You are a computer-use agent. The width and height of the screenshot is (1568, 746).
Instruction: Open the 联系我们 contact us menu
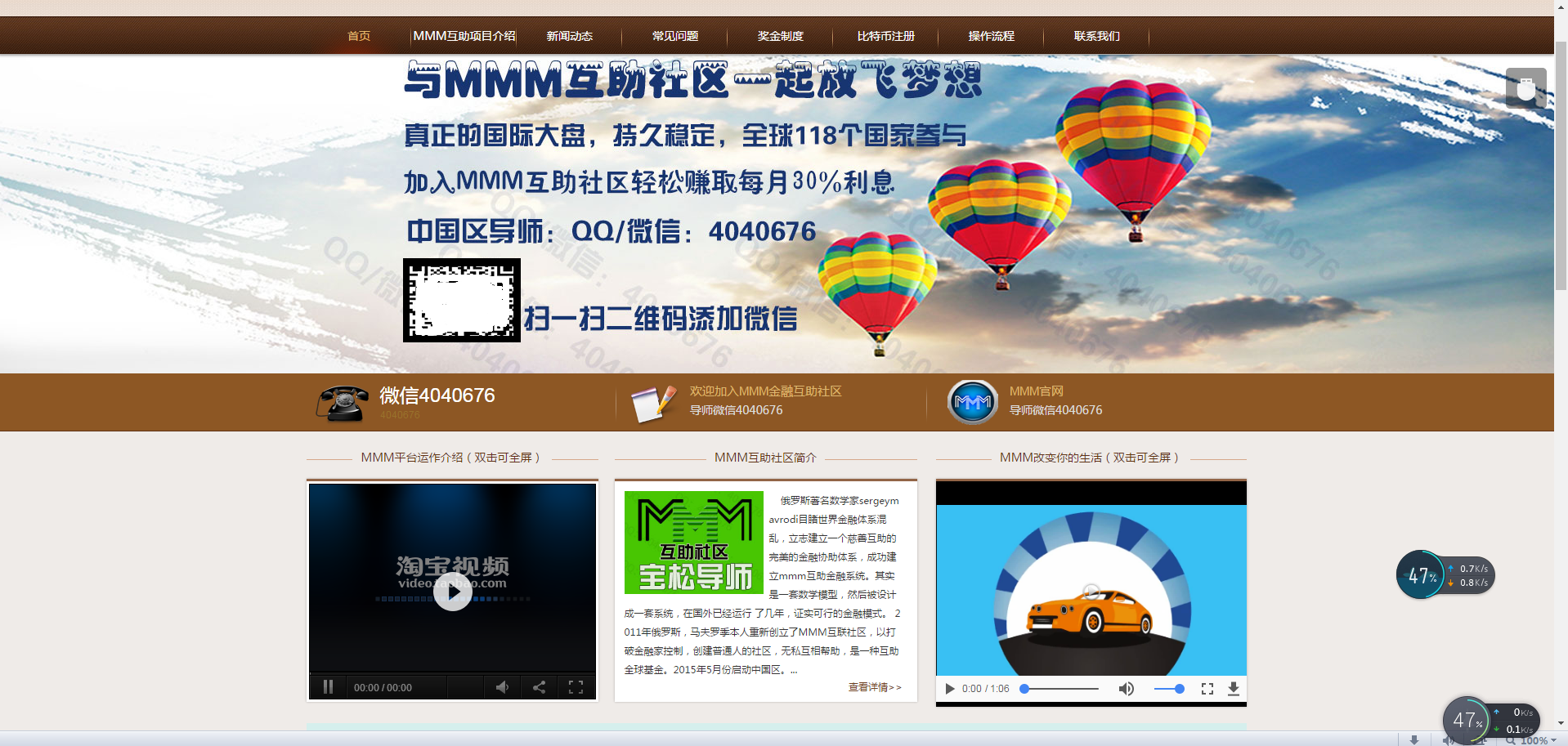[1096, 36]
